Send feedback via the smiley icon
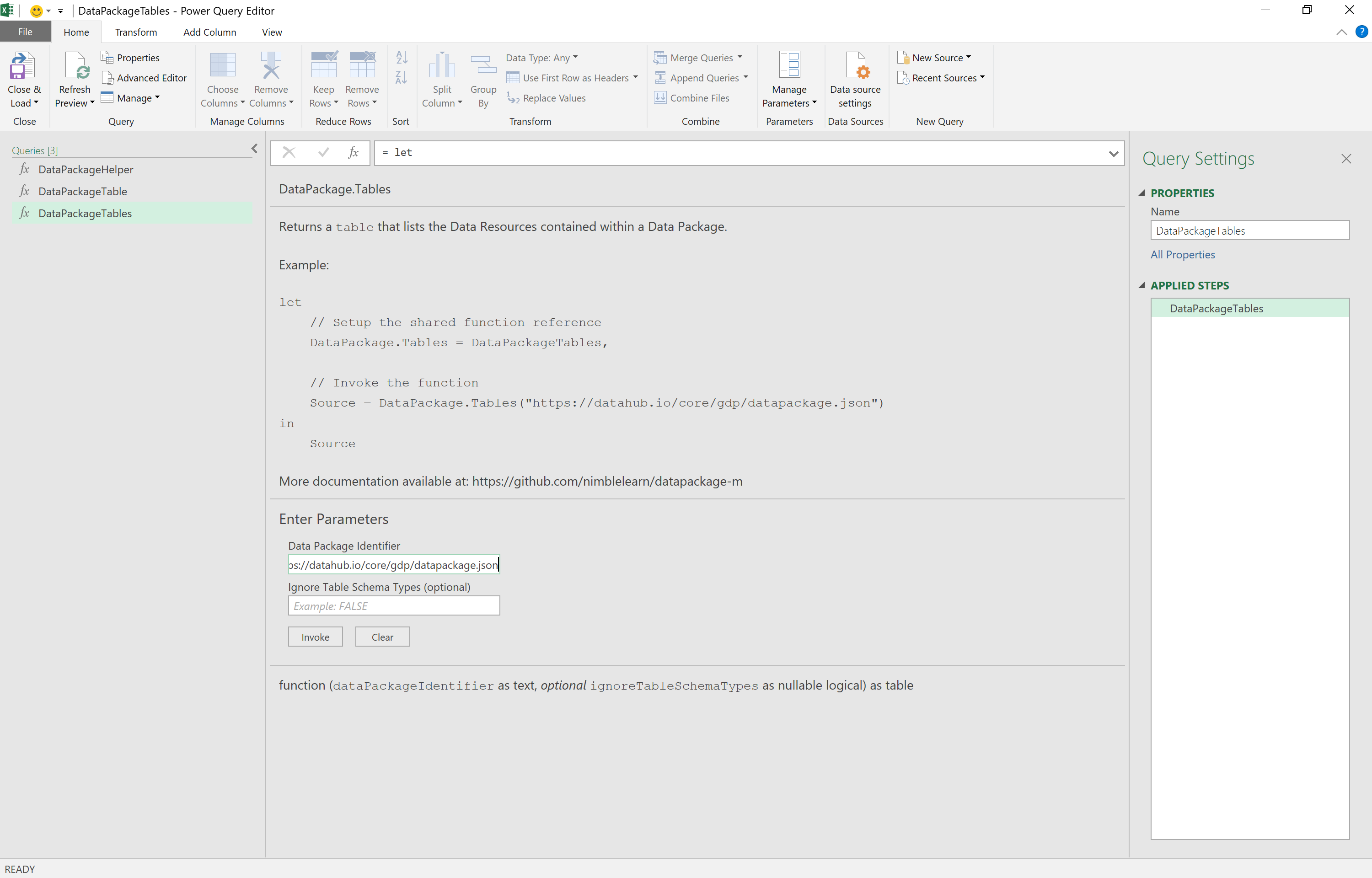 click(x=37, y=11)
